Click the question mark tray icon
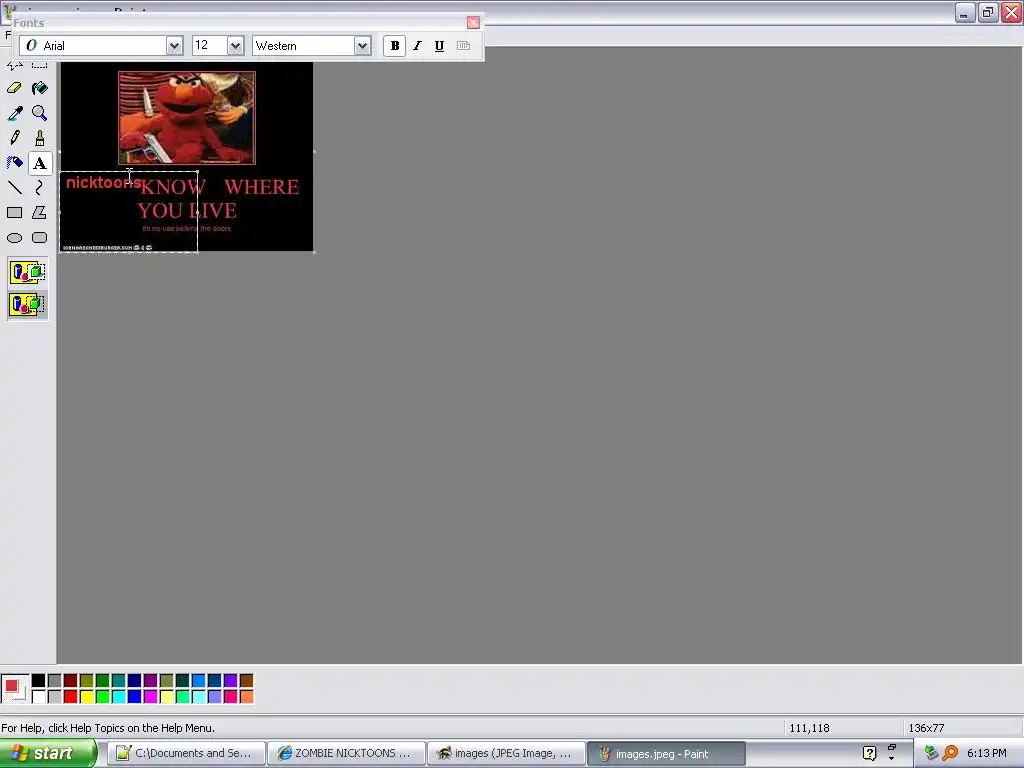This screenshot has height=768, width=1024. point(869,754)
